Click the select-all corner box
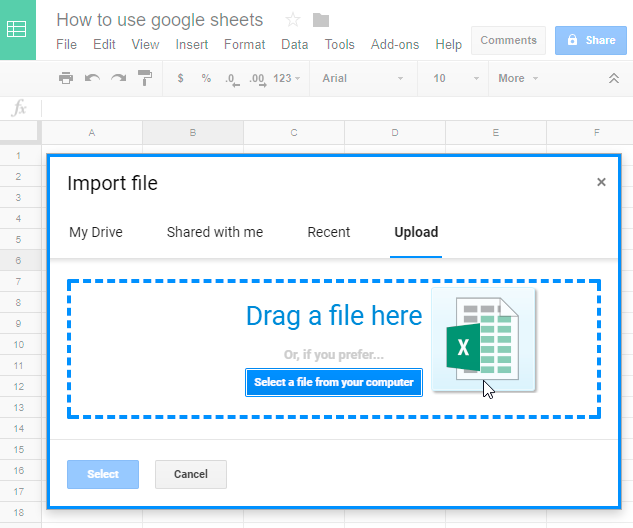Image resolution: width=633 pixels, height=528 pixels. tap(19, 132)
